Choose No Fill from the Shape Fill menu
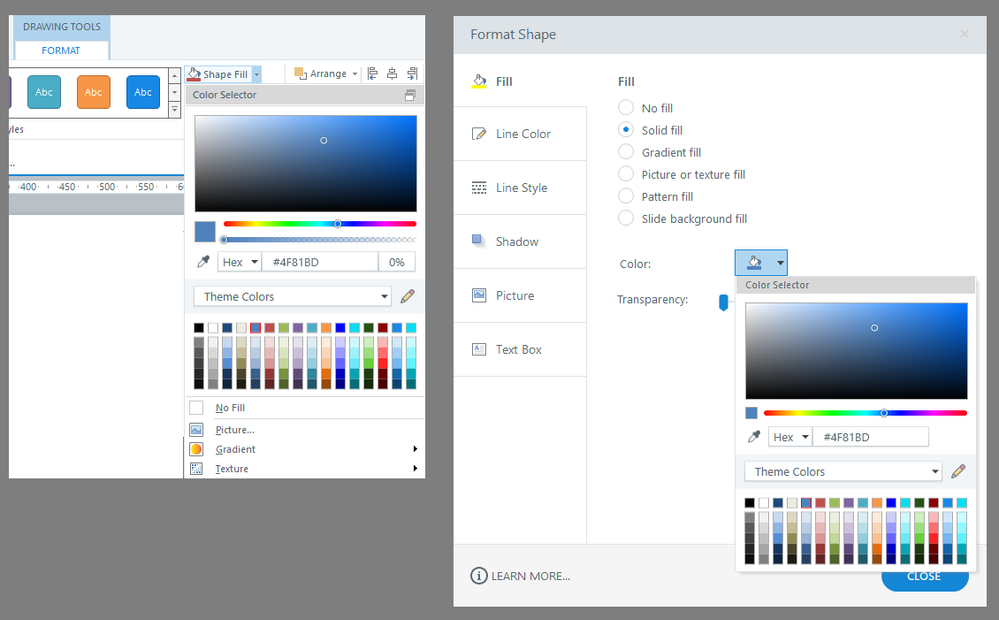 click(x=230, y=408)
